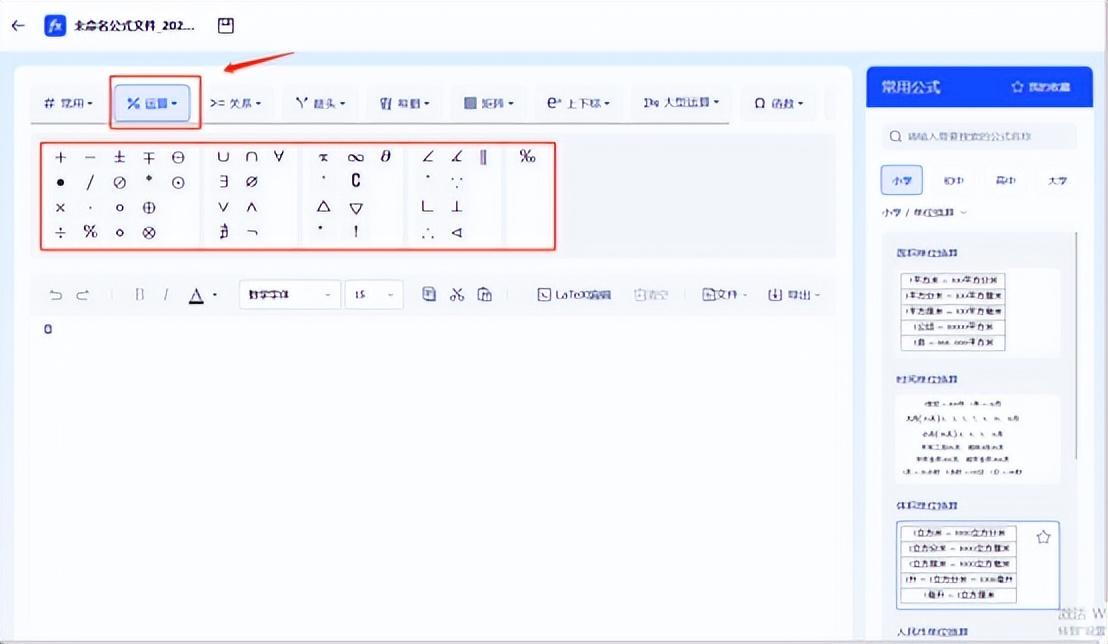The height and width of the screenshot is (644, 1108).
Task: Insert the logical or ∨ symbol
Action: pyautogui.click(x=223, y=207)
